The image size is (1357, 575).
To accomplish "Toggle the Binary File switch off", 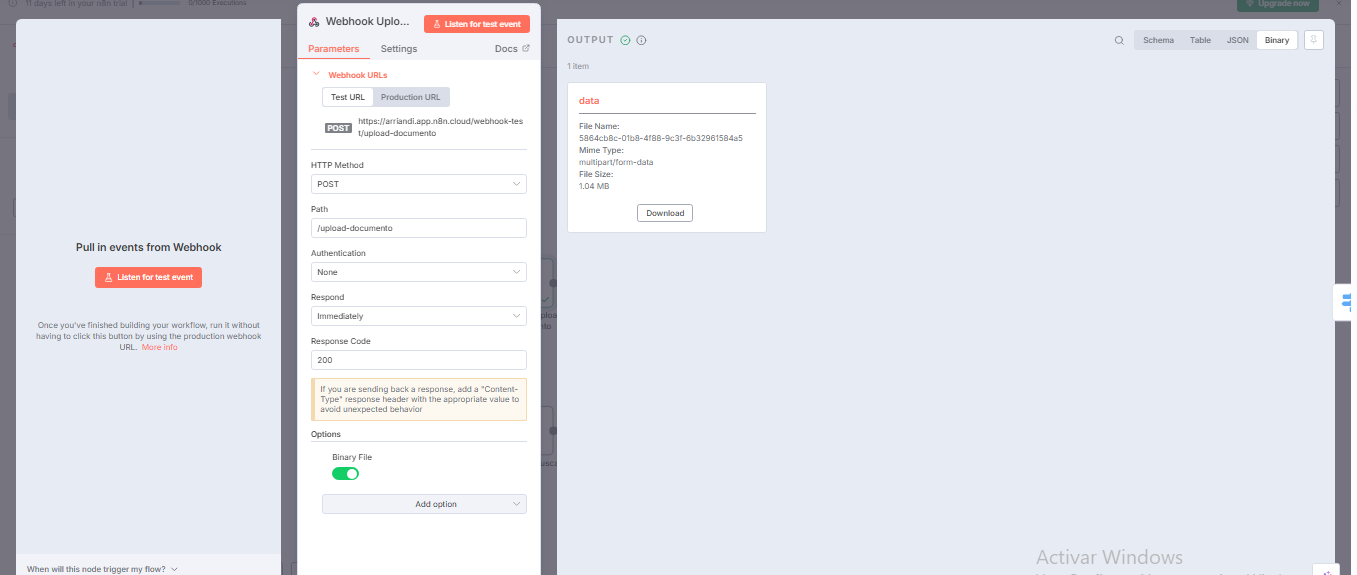I will pos(345,473).
